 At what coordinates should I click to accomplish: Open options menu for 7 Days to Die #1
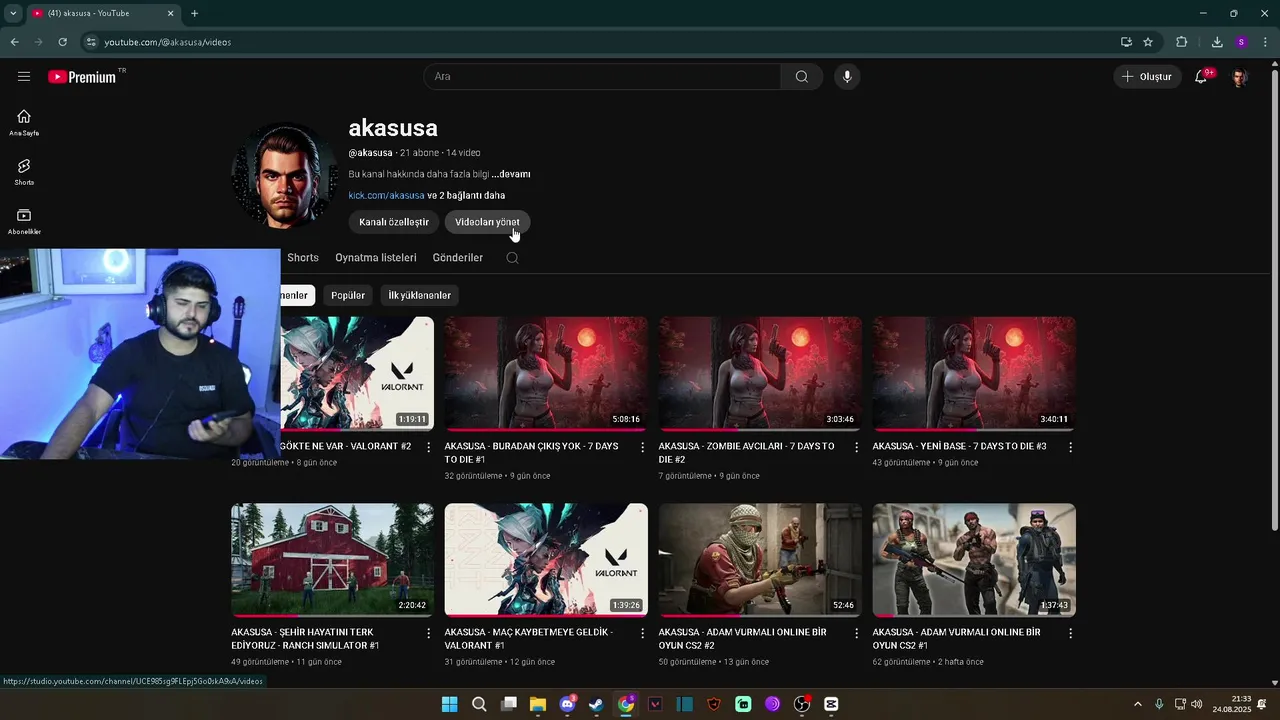pyautogui.click(x=643, y=447)
